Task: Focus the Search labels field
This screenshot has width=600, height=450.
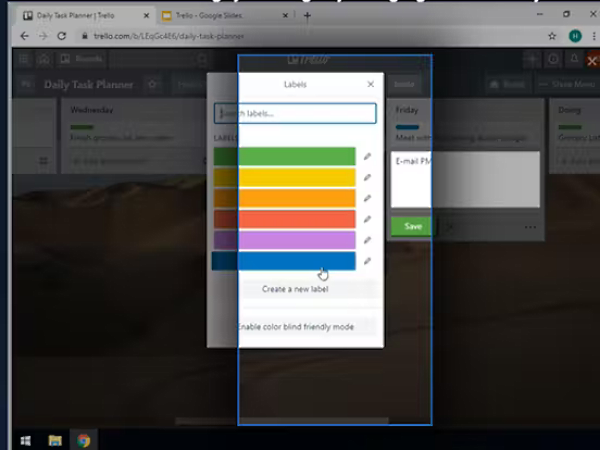Action: pos(295,113)
